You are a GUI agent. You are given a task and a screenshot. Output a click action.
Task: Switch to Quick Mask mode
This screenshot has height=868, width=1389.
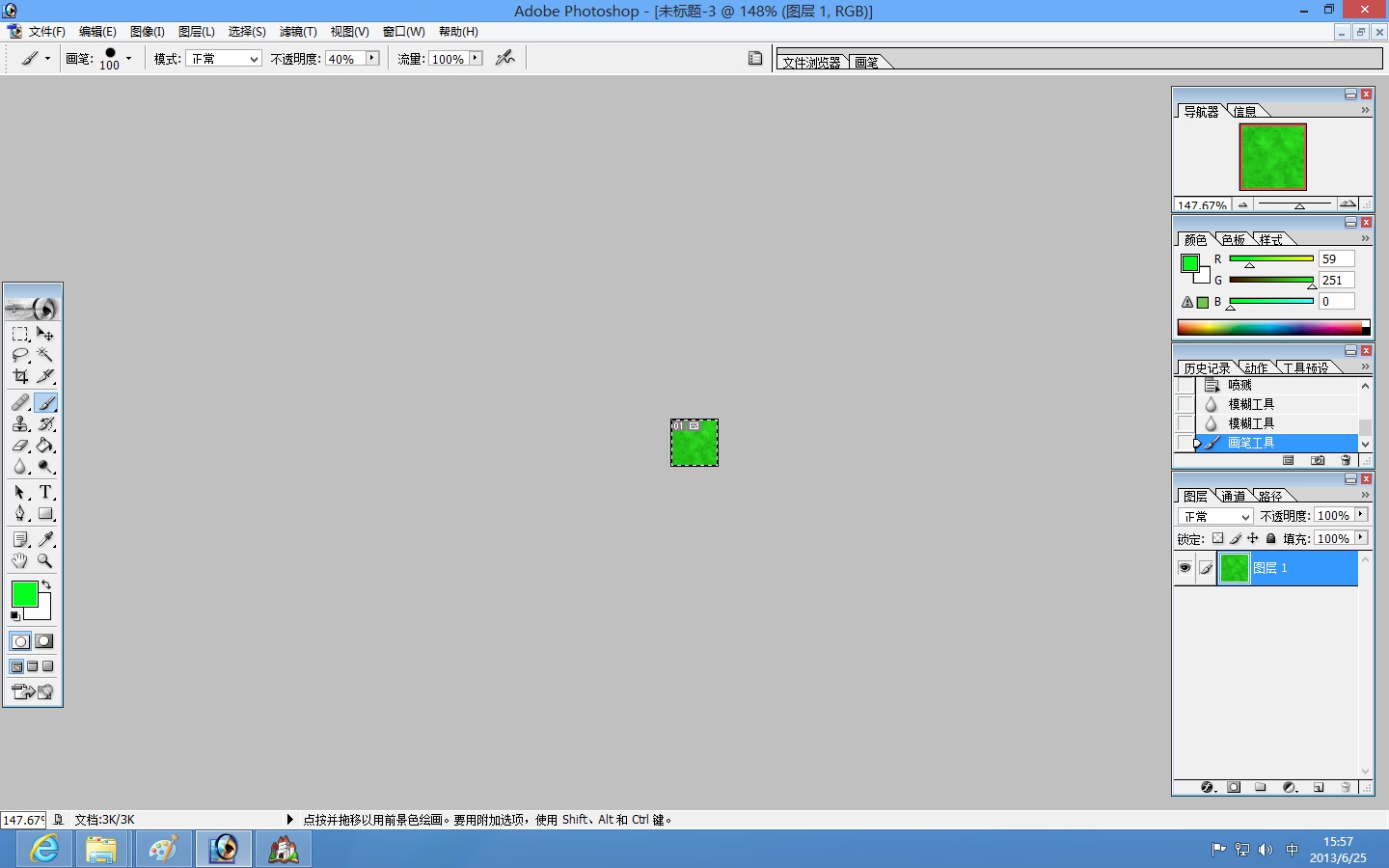44,641
